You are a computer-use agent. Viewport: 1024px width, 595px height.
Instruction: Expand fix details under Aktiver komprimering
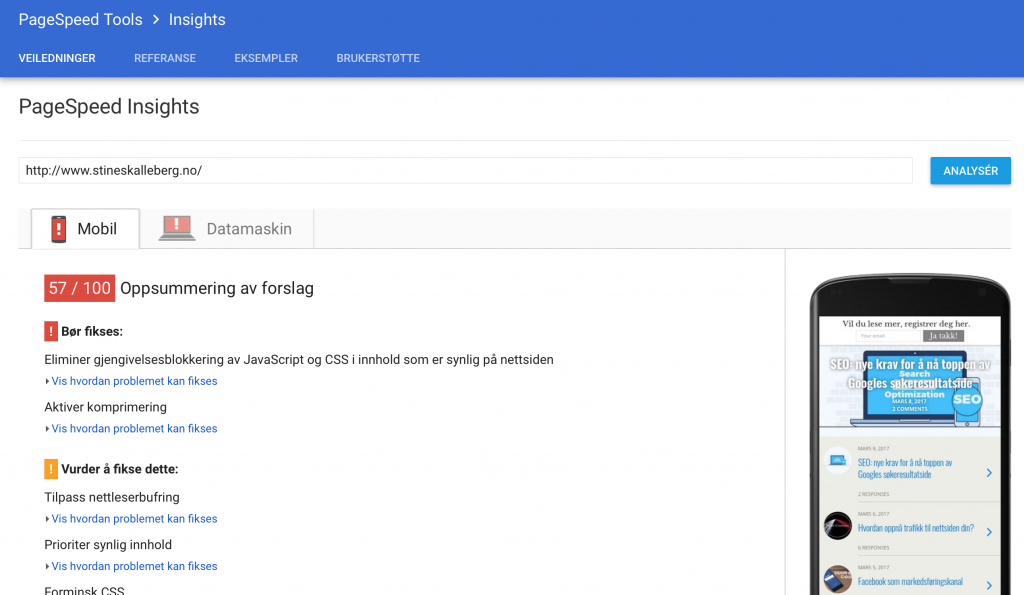131,428
